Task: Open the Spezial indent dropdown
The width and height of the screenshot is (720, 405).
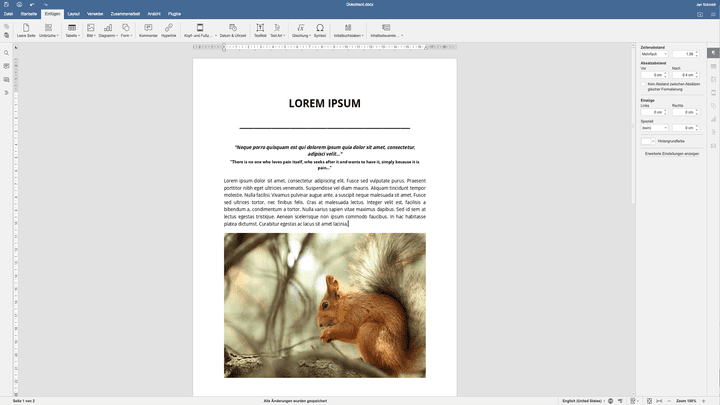Action: (654, 128)
